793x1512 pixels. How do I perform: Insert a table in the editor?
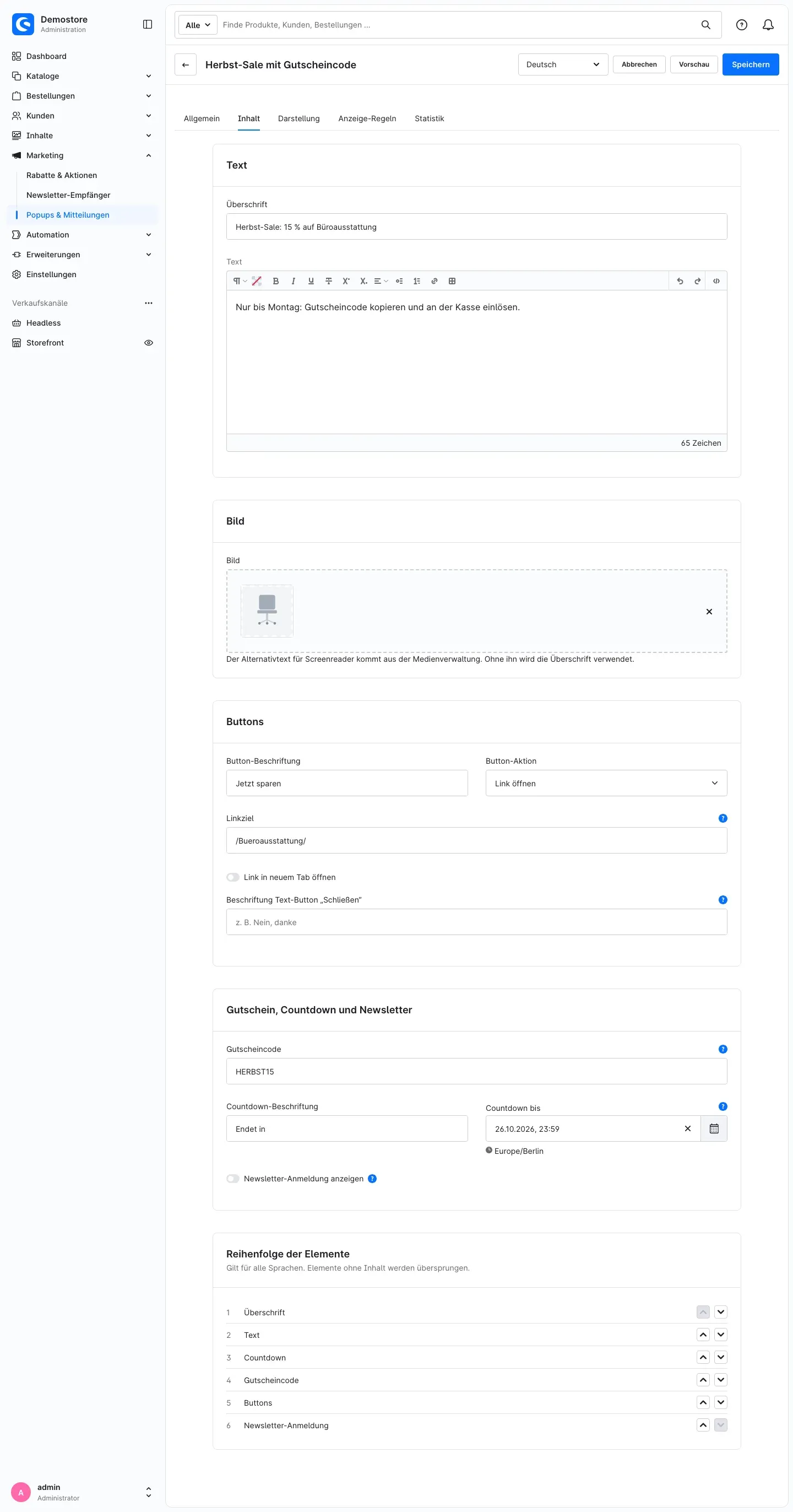pos(452,281)
